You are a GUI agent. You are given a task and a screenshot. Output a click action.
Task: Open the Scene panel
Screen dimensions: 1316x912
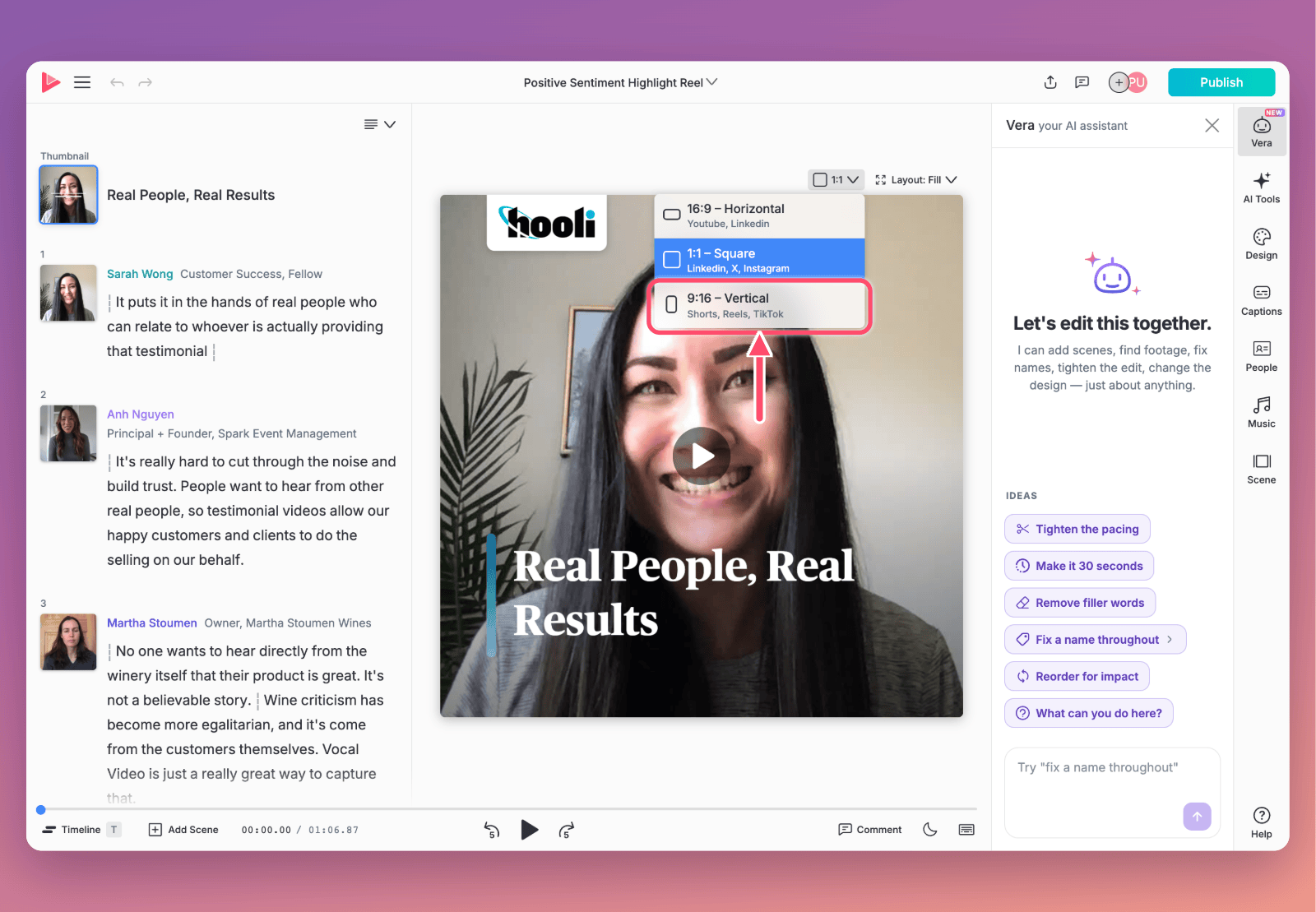click(x=1261, y=469)
